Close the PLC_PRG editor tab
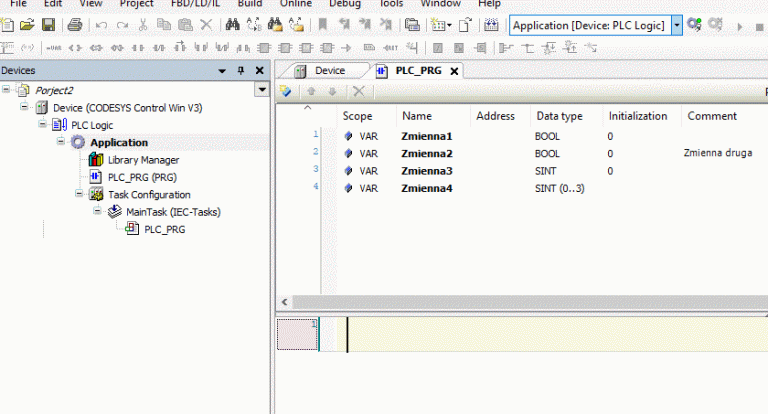This screenshot has height=414, width=768. coord(453,71)
